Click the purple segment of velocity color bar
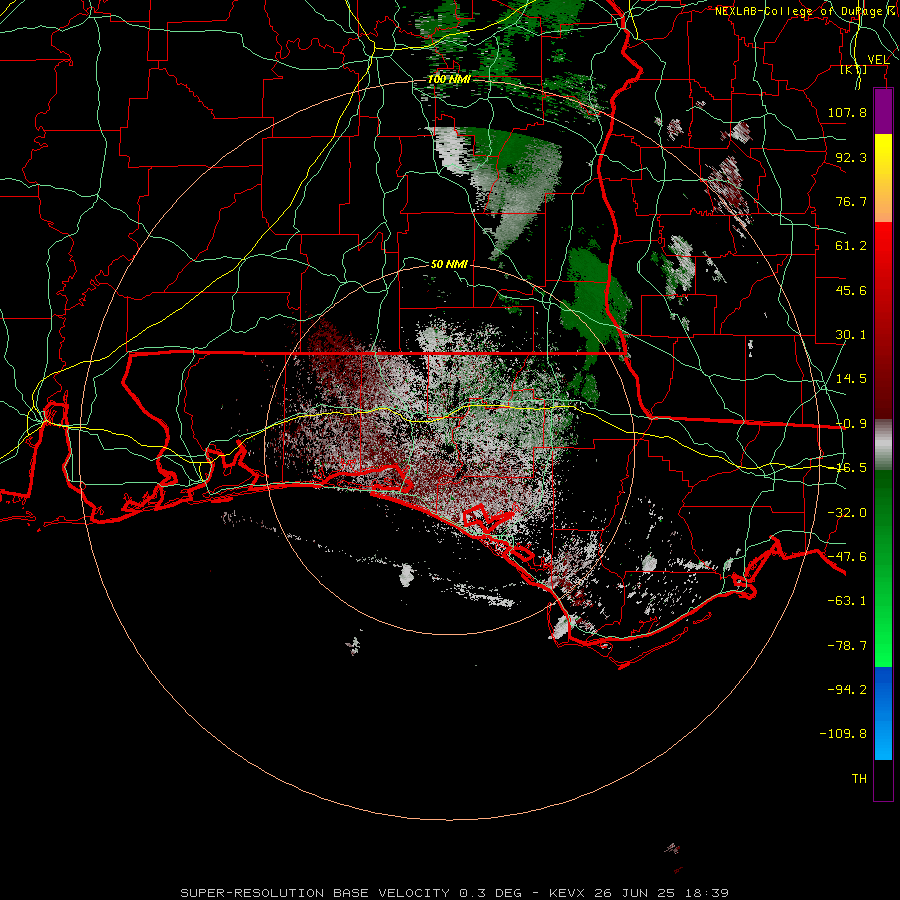Screen dimensions: 900x900 click(x=883, y=111)
